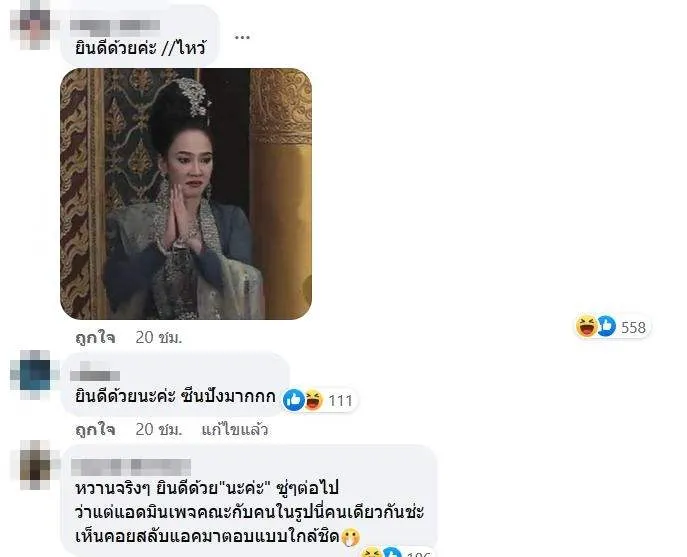Open the third commenter's brown avatar

pos(35,465)
